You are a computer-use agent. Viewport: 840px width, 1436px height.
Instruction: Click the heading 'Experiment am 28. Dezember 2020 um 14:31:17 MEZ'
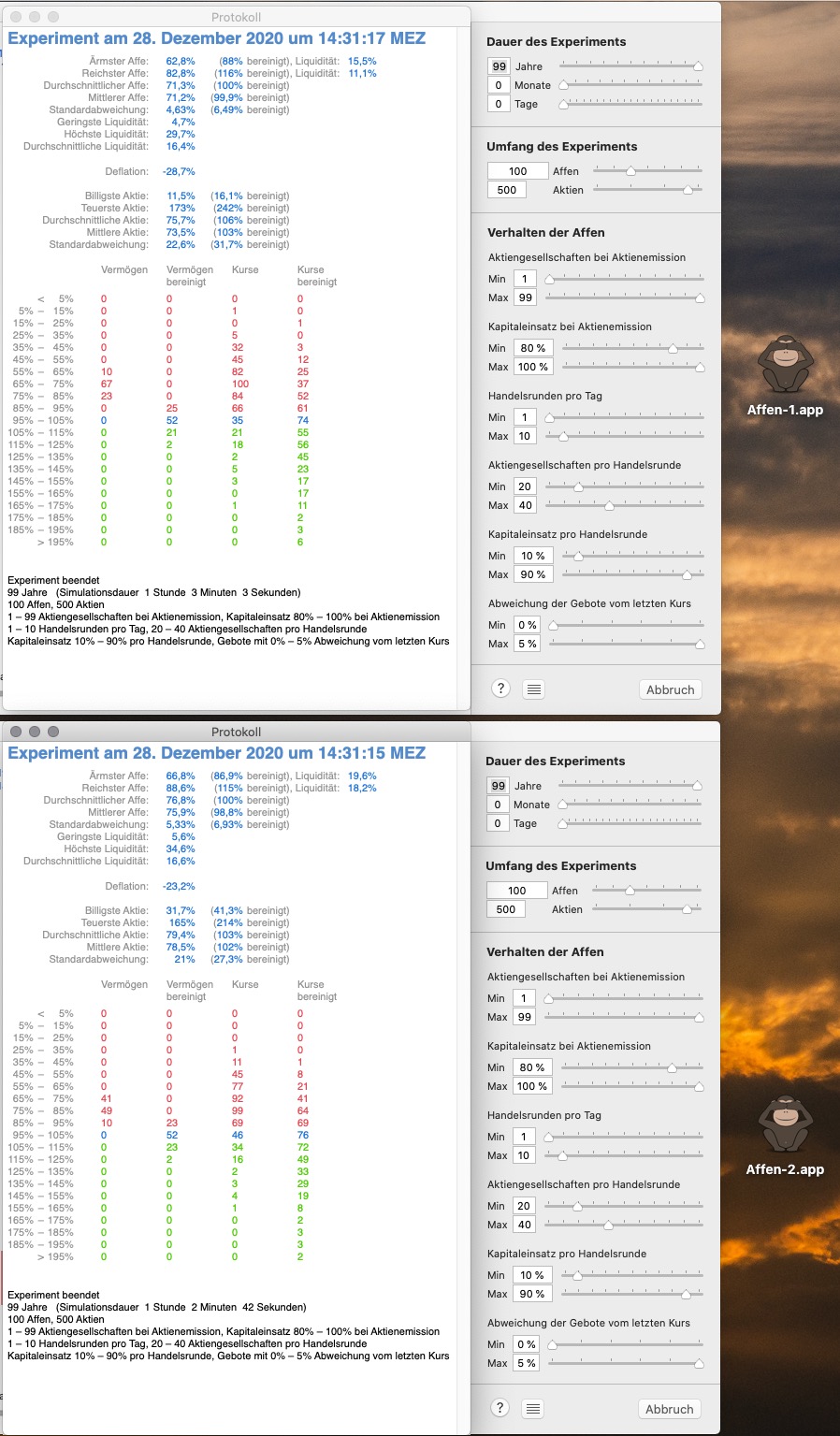(x=217, y=38)
